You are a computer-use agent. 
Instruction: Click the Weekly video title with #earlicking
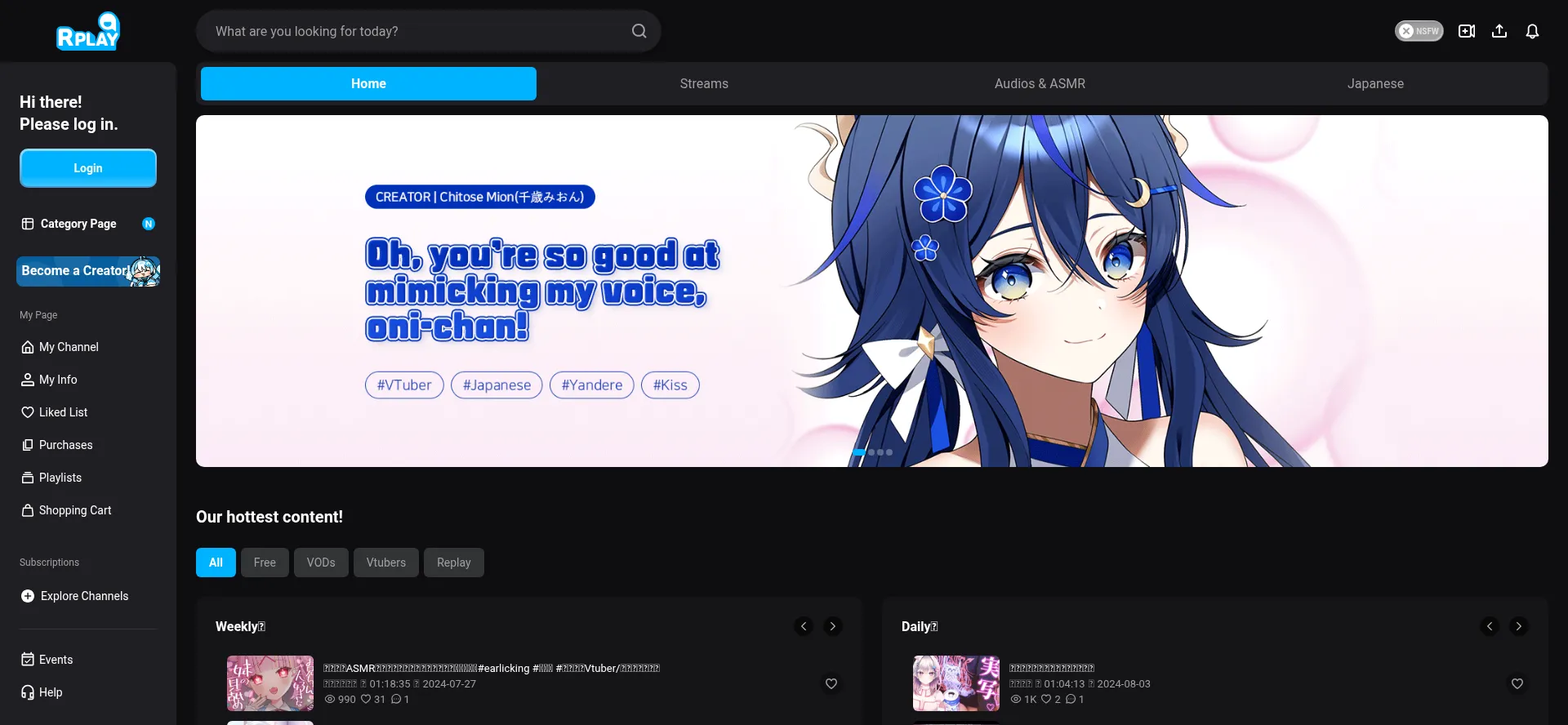click(x=492, y=668)
